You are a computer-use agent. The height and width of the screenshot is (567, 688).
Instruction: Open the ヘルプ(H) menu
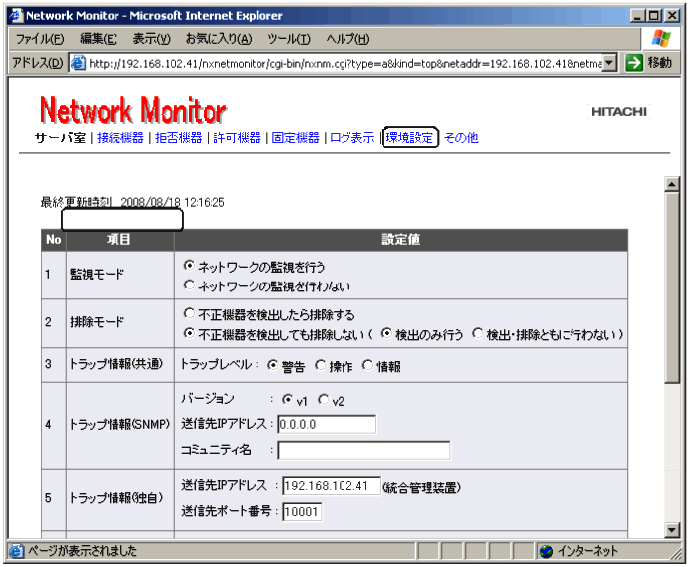pos(348,39)
